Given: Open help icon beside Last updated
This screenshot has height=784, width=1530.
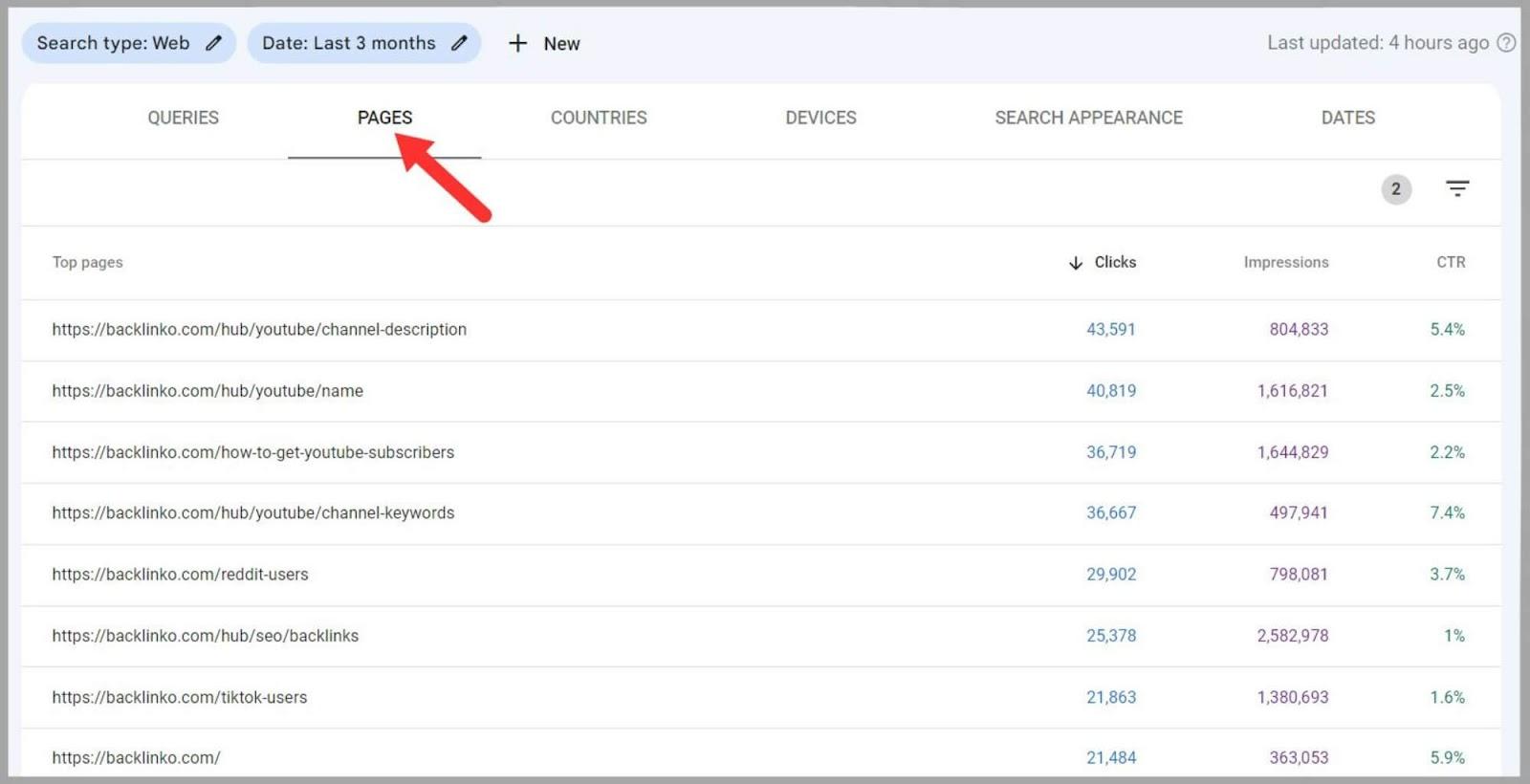Looking at the screenshot, I should [x=1506, y=43].
